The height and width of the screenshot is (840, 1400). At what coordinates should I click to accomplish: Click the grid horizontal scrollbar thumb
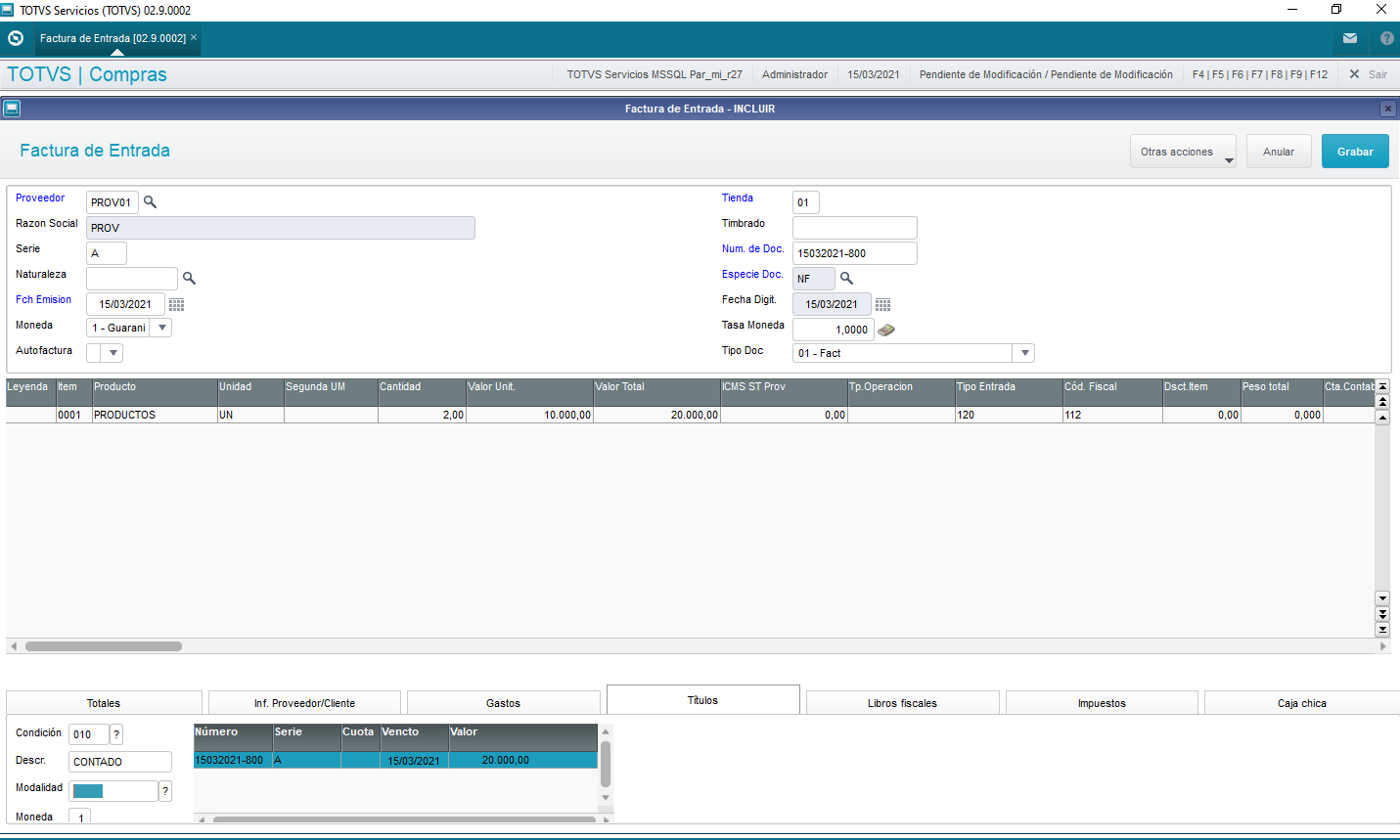pyautogui.click(x=104, y=646)
